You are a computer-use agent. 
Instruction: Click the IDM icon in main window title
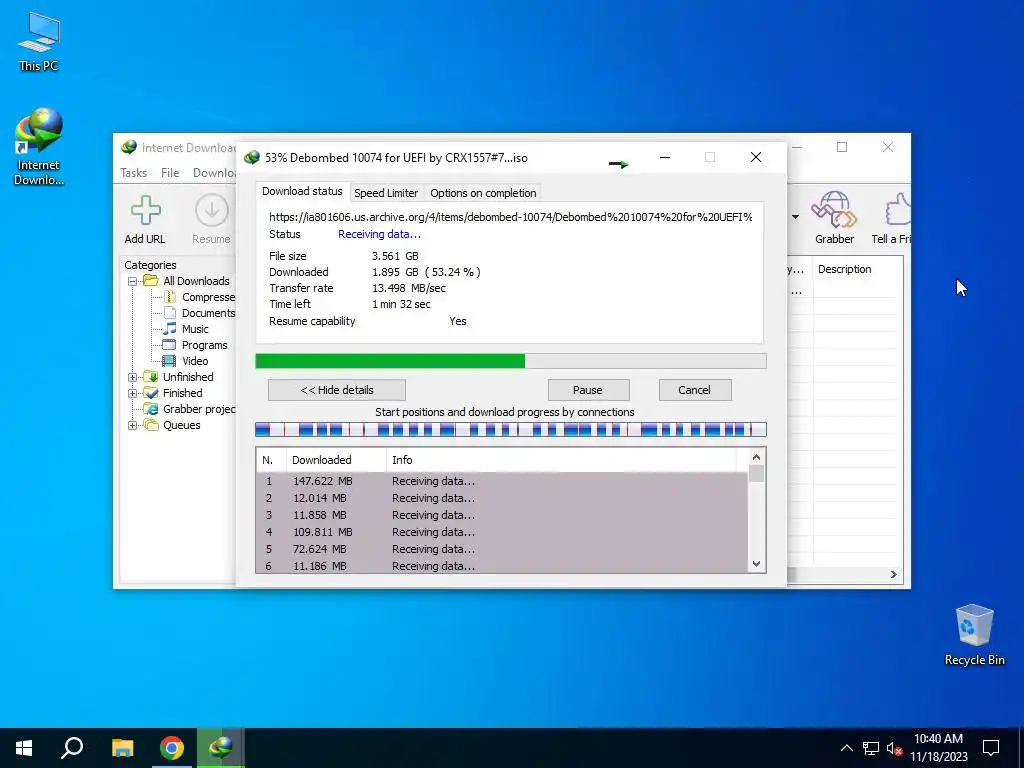tap(129, 147)
